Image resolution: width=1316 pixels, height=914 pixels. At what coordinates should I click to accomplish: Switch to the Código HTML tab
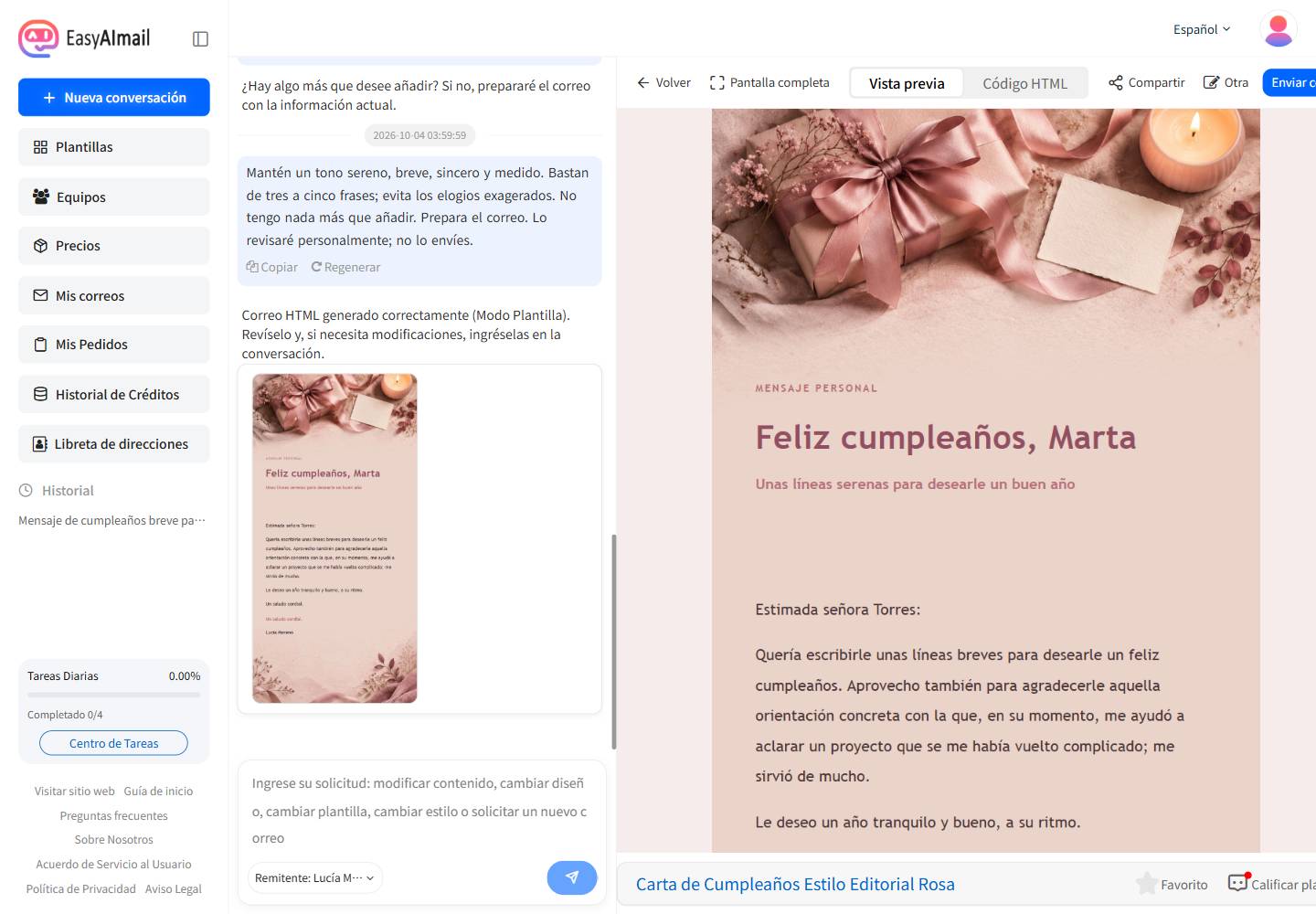click(1024, 83)
